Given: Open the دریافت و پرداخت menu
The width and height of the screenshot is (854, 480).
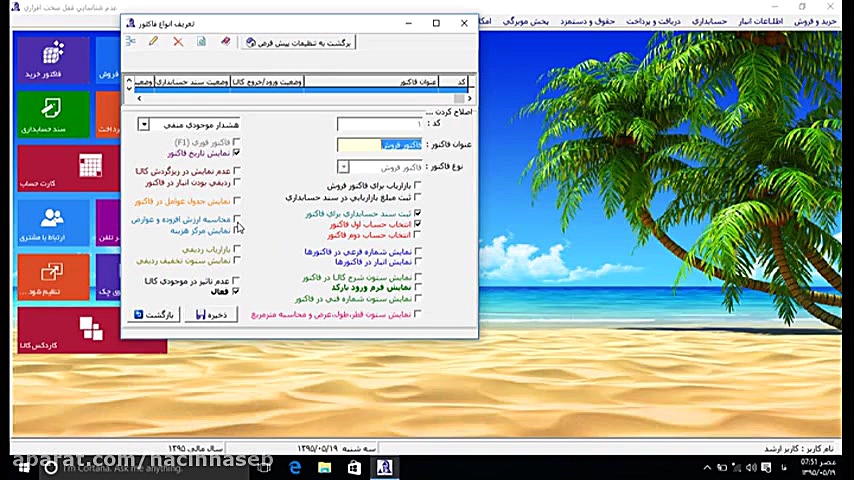Looking at the screenshot, I should [653, 21].
